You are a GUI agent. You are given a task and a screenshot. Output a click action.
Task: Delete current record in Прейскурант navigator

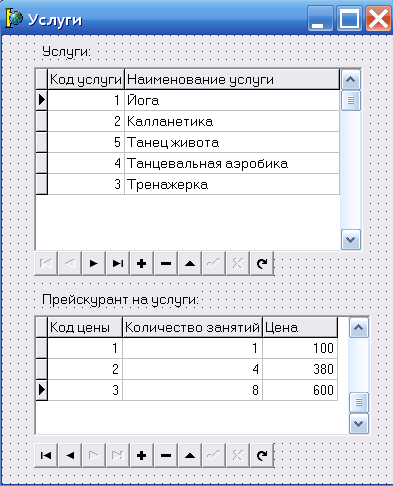[166, 455]
